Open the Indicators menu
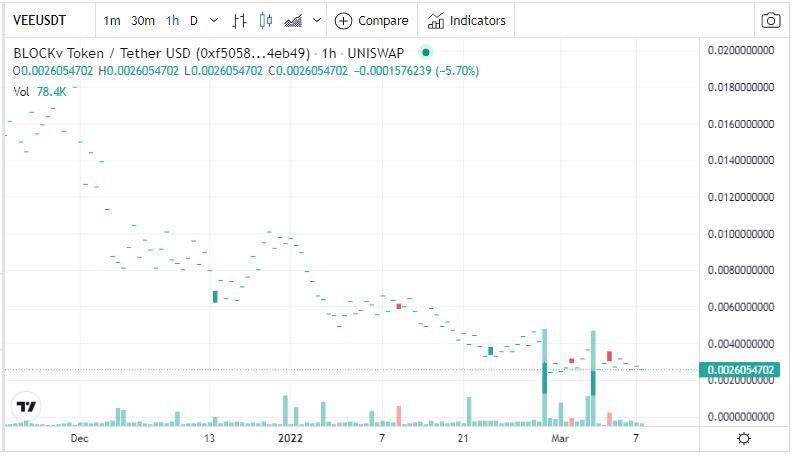 pyautogui.click(x=466, y=21)
